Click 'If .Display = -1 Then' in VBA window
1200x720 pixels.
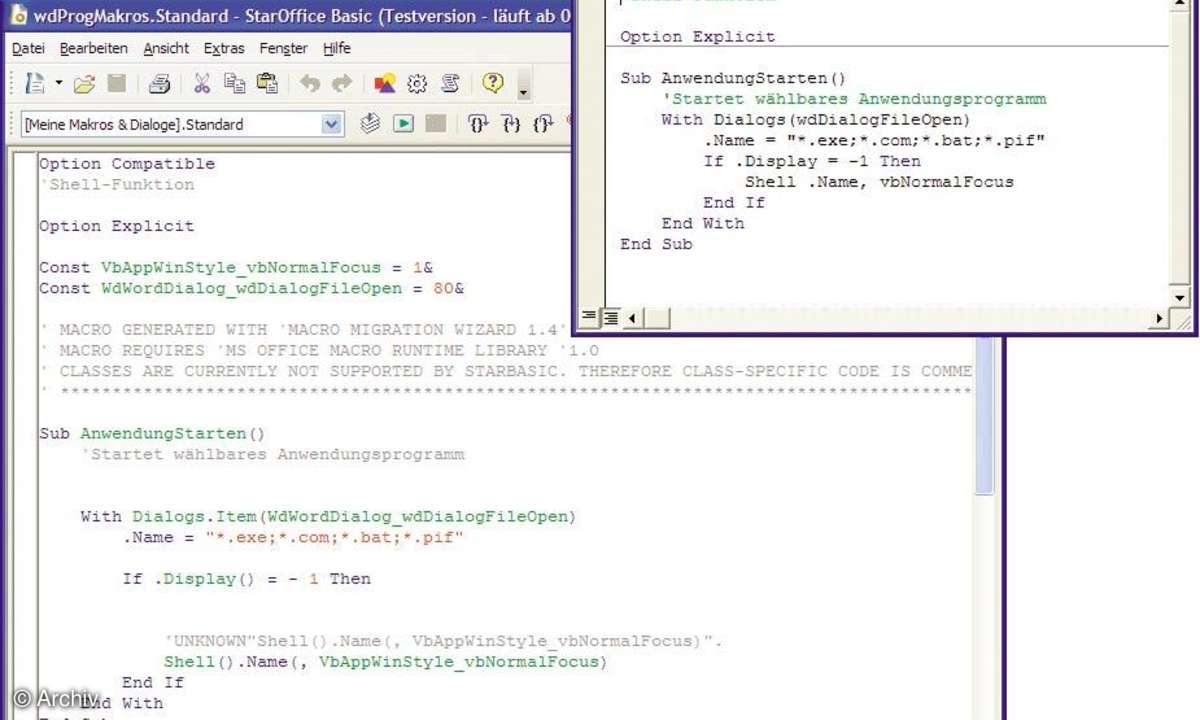coord(812,161)
